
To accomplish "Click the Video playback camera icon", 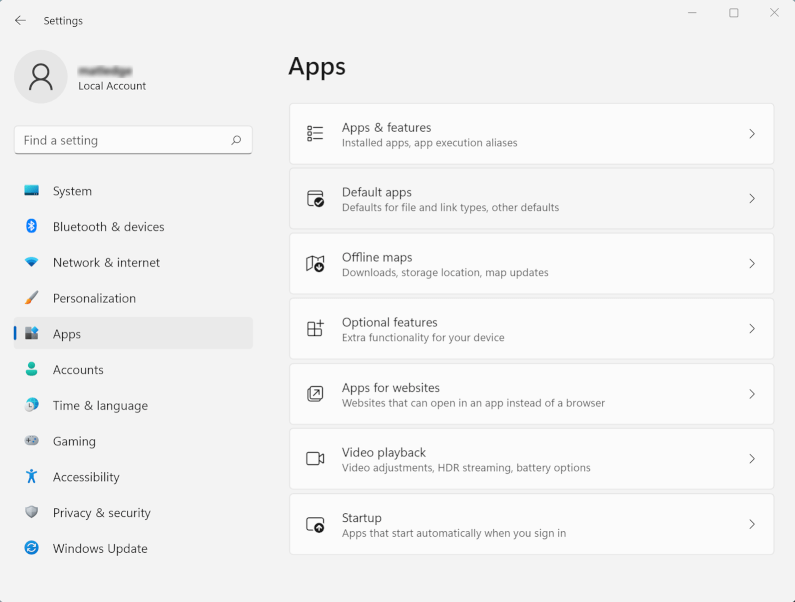I will tap(315, 458).
